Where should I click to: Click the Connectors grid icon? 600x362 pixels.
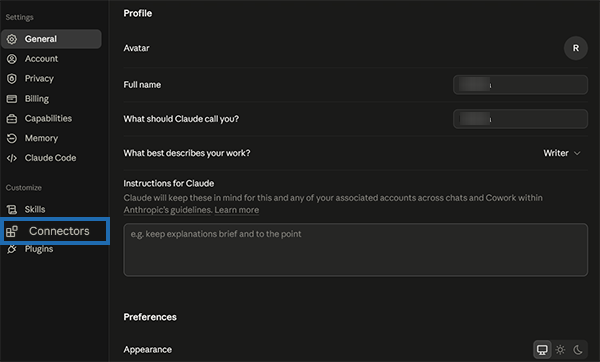(x=12, y=231)
